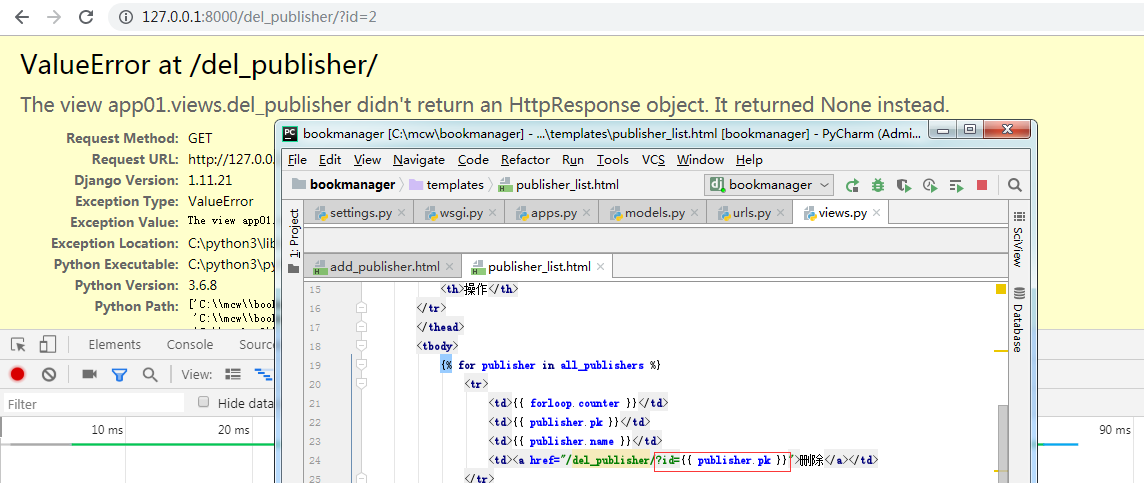Close the publisher_list.html tab
1144x483 pixels.
tap(600, 266)
